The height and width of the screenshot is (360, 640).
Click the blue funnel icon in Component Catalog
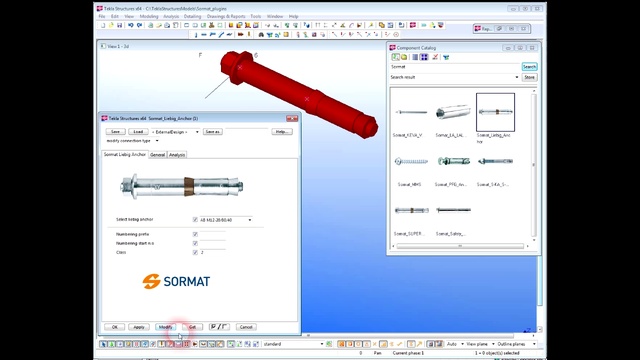[x=446, y=57]
